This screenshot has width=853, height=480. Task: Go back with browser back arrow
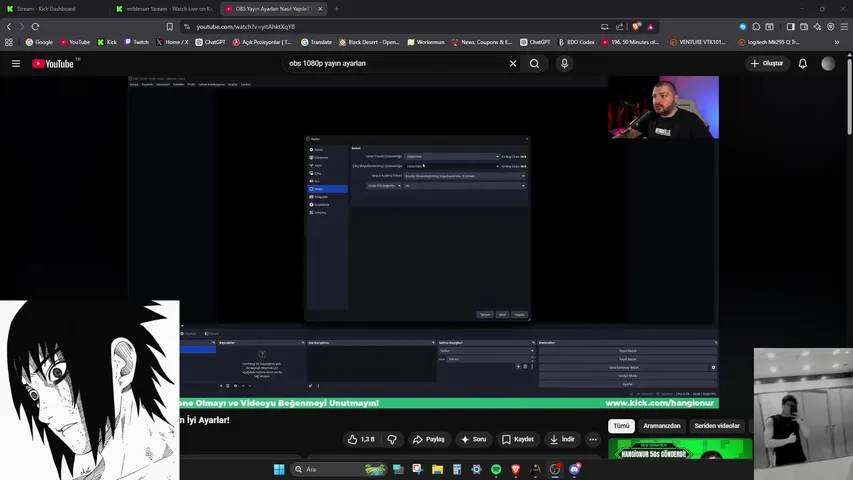[x=9, y=27]
